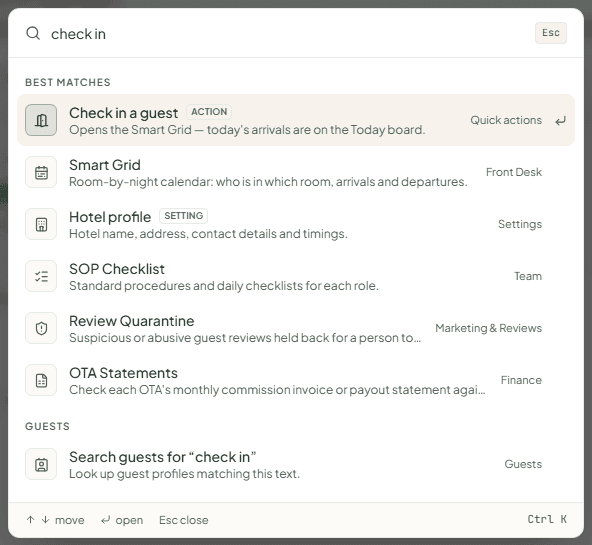Click the enter key open hint icon
This screenshot has height=545, width=592.
click(x=105, y=520)
